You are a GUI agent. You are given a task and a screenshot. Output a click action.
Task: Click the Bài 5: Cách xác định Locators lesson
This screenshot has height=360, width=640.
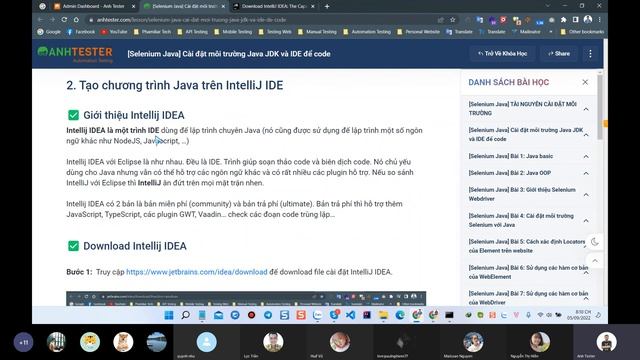527,246
